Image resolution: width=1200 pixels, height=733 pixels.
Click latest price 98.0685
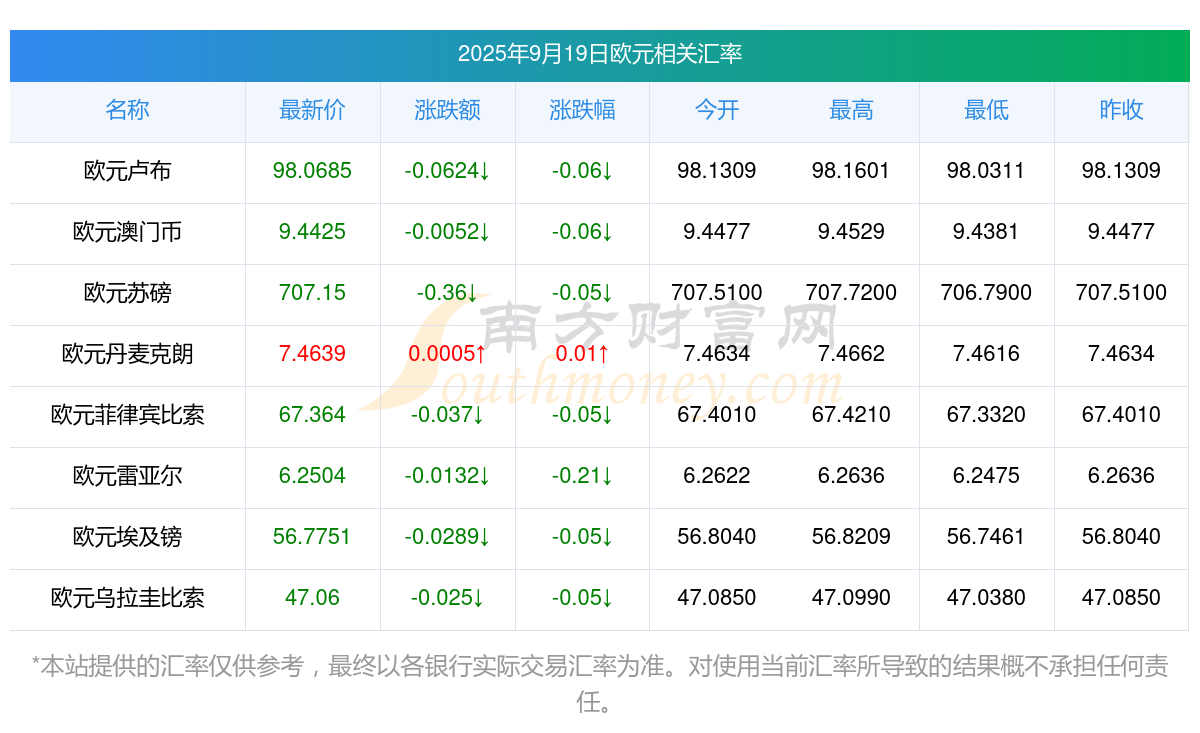point(312,171)
